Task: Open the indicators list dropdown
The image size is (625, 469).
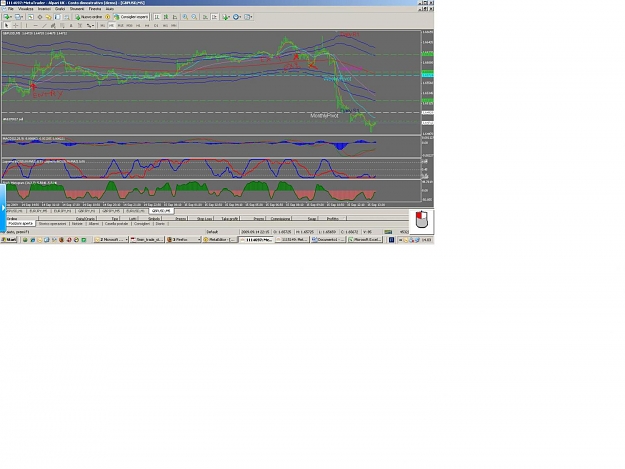Action: tap(226, 17)
